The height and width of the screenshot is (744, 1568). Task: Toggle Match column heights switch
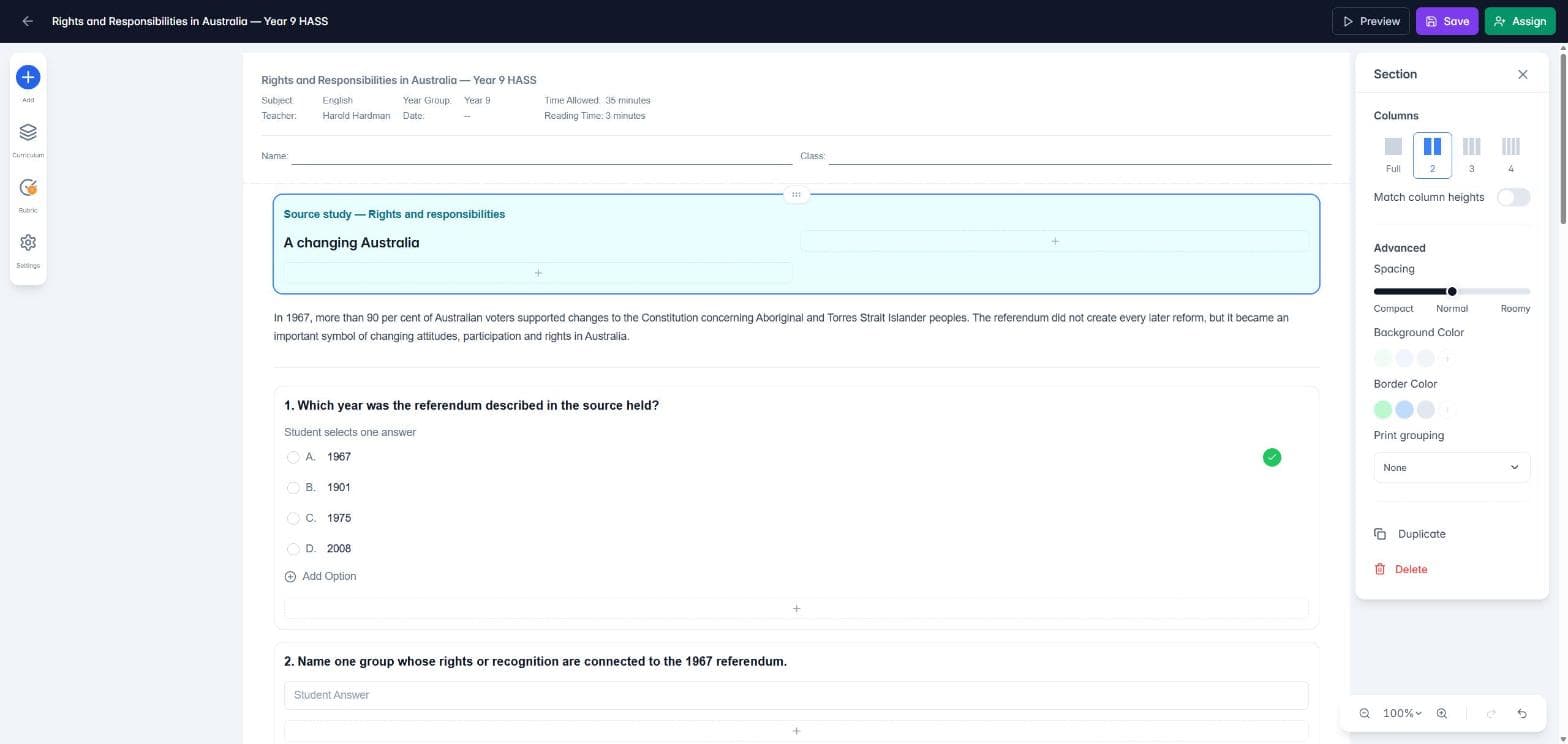pyautogui.click(x=1513, y=197)
